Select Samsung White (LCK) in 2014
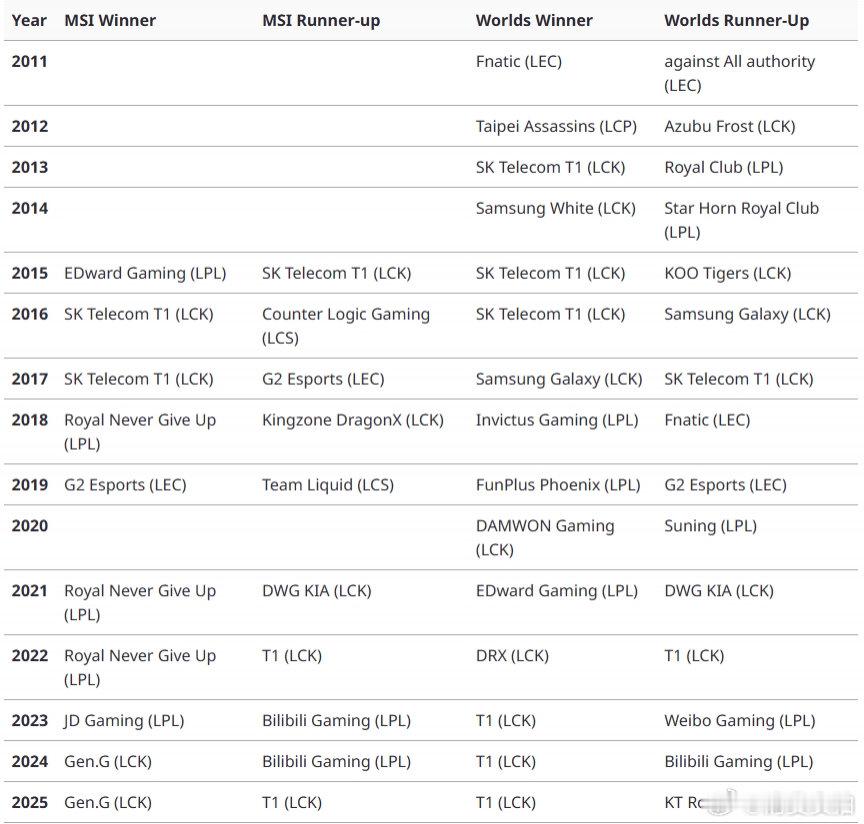Image resolution: width=864 pixels, height=824 pixels. tap(556, 208)
